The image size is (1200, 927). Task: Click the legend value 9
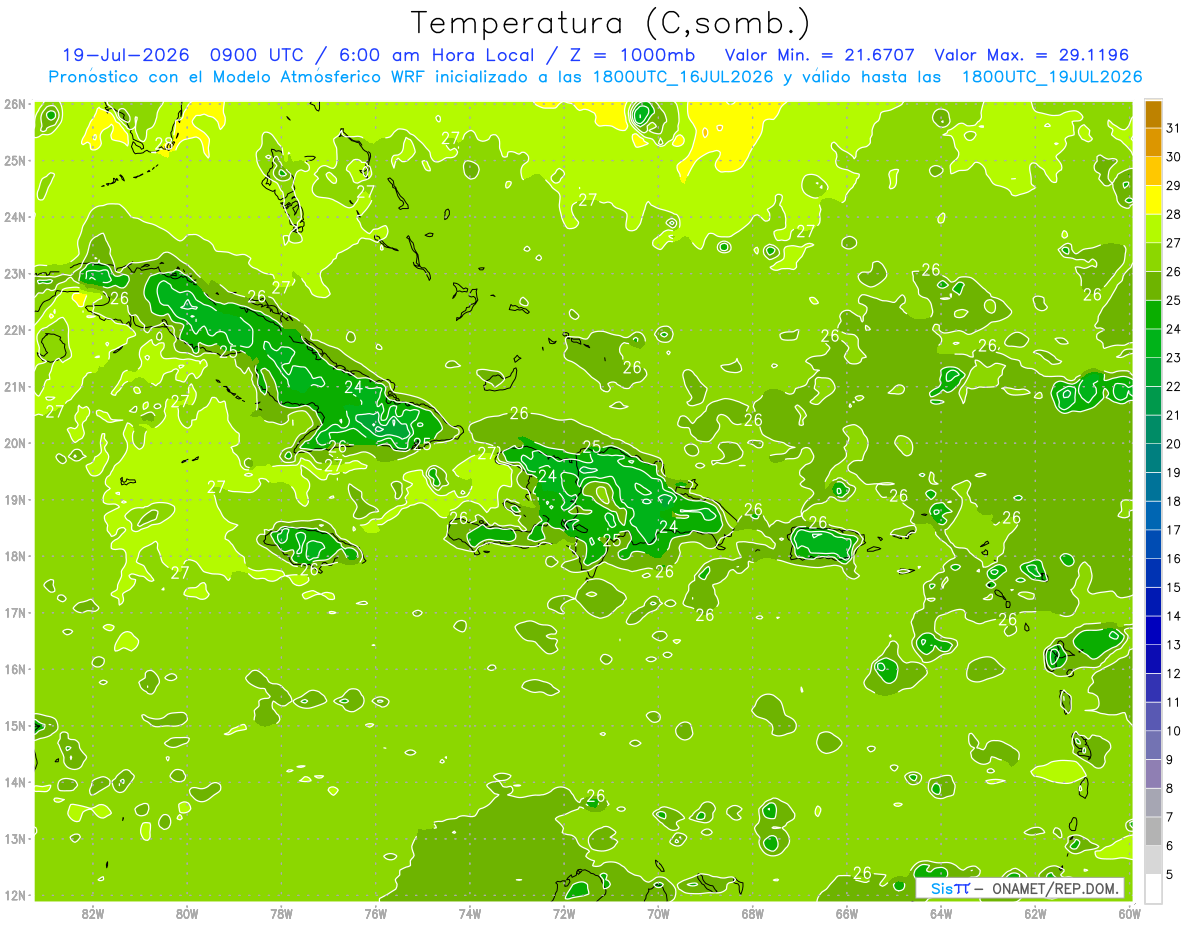[1171, 760]
